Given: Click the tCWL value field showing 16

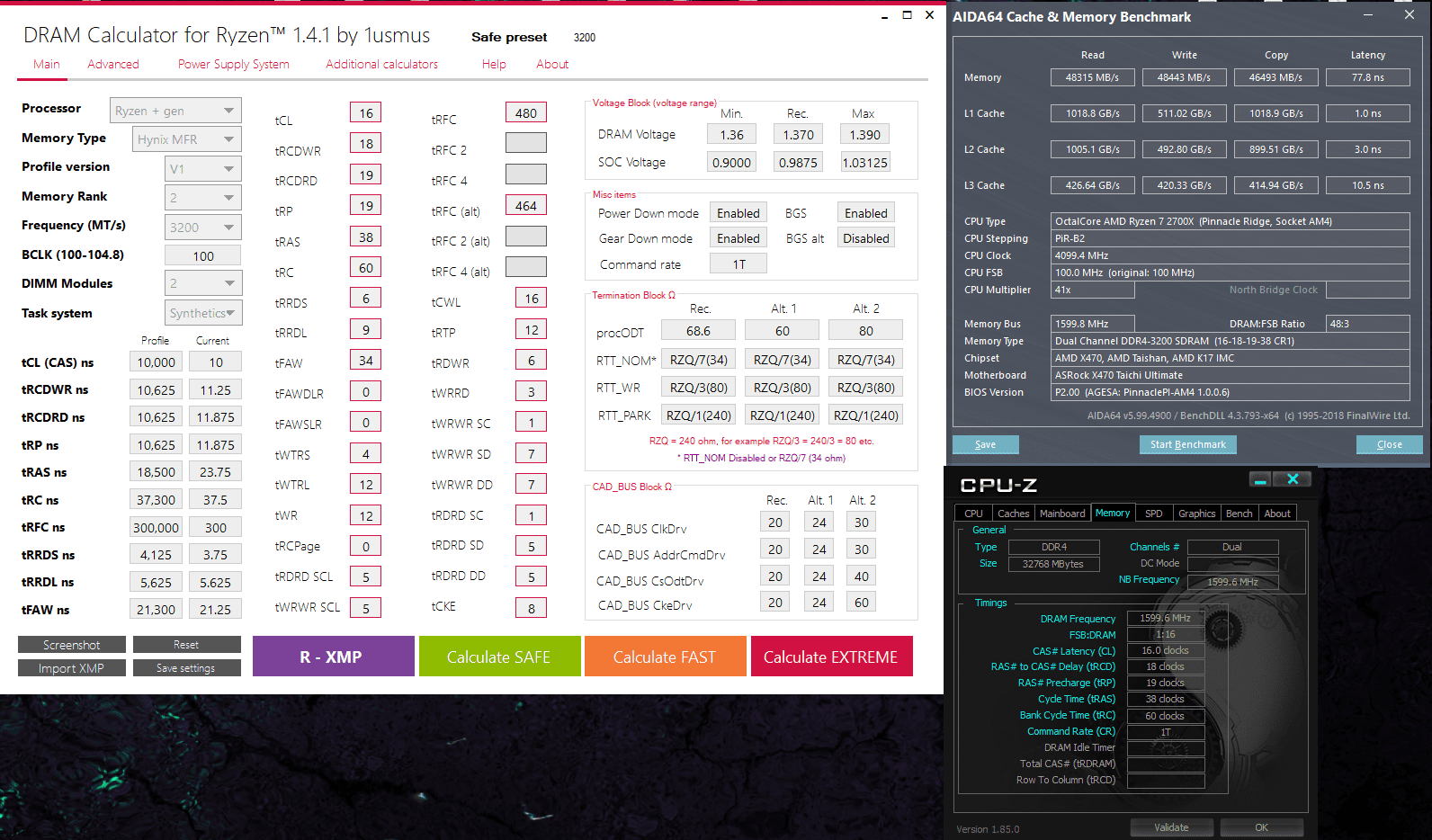Looking at the screenshot, I should 532,299.
